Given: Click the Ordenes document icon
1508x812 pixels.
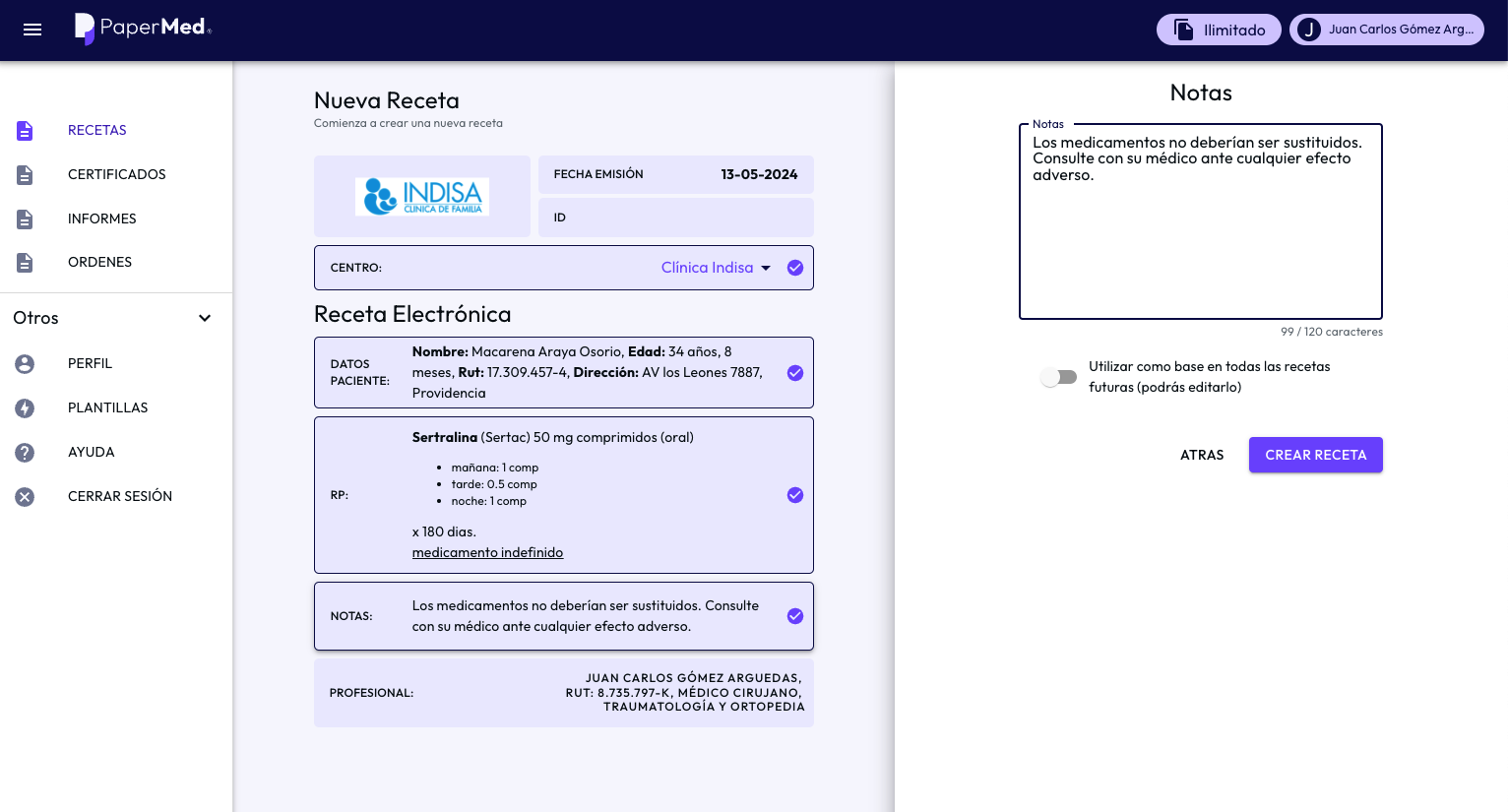Looking at the screenshot, I should pos(25,263).
